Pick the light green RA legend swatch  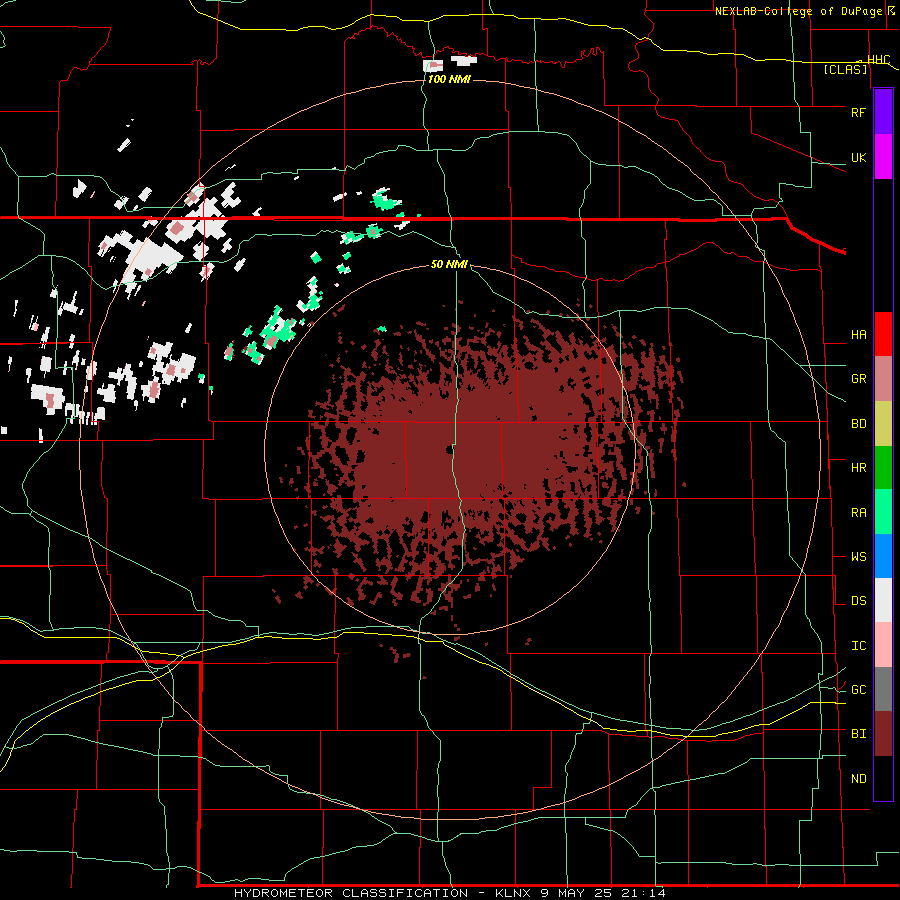tap(883, 512)
